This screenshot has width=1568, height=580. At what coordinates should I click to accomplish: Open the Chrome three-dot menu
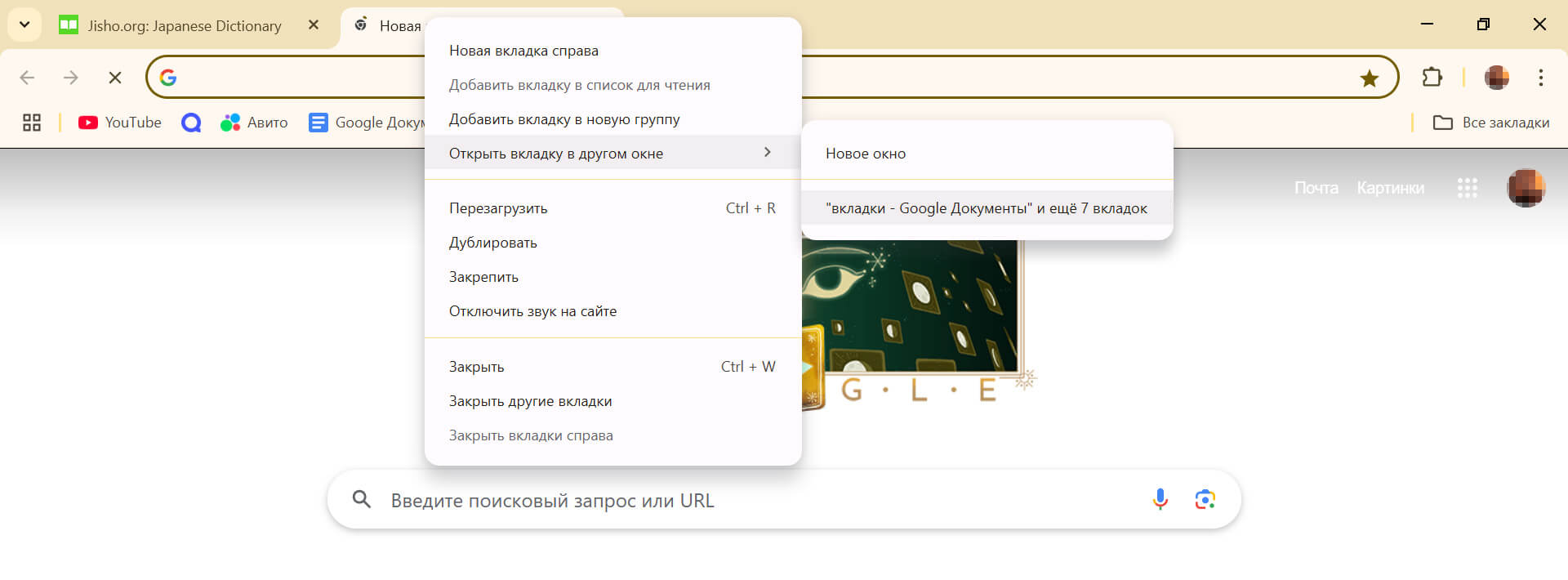[x=1541, y=78]
